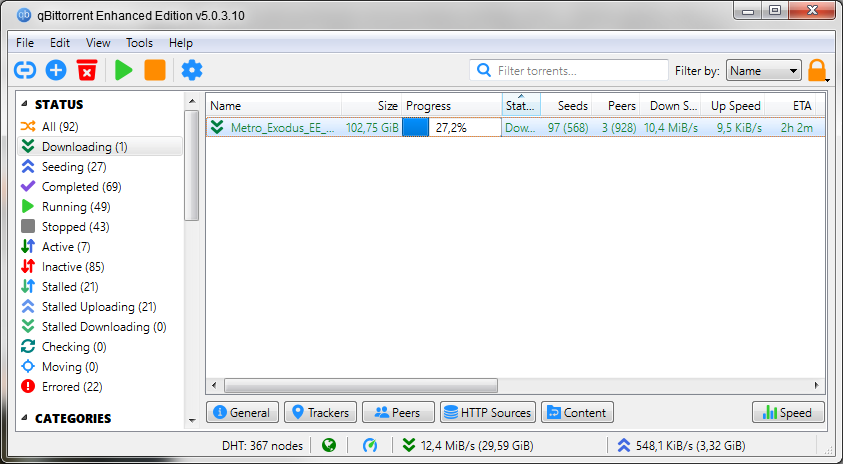Viewport: 843px width, 464px height.
Task: Sort by the Progress column header
Action: [452, 105]
